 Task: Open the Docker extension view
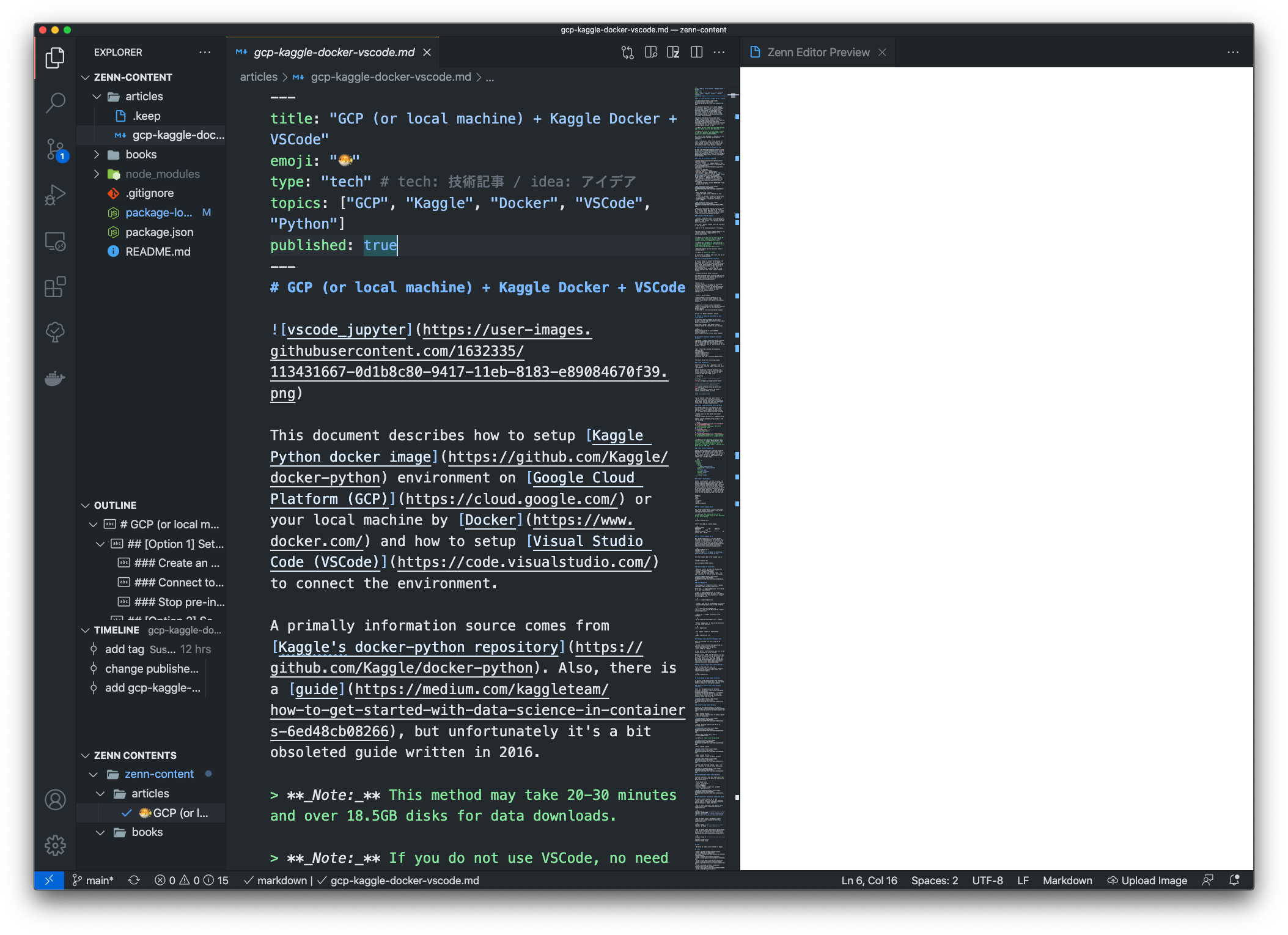coord(55,379)
